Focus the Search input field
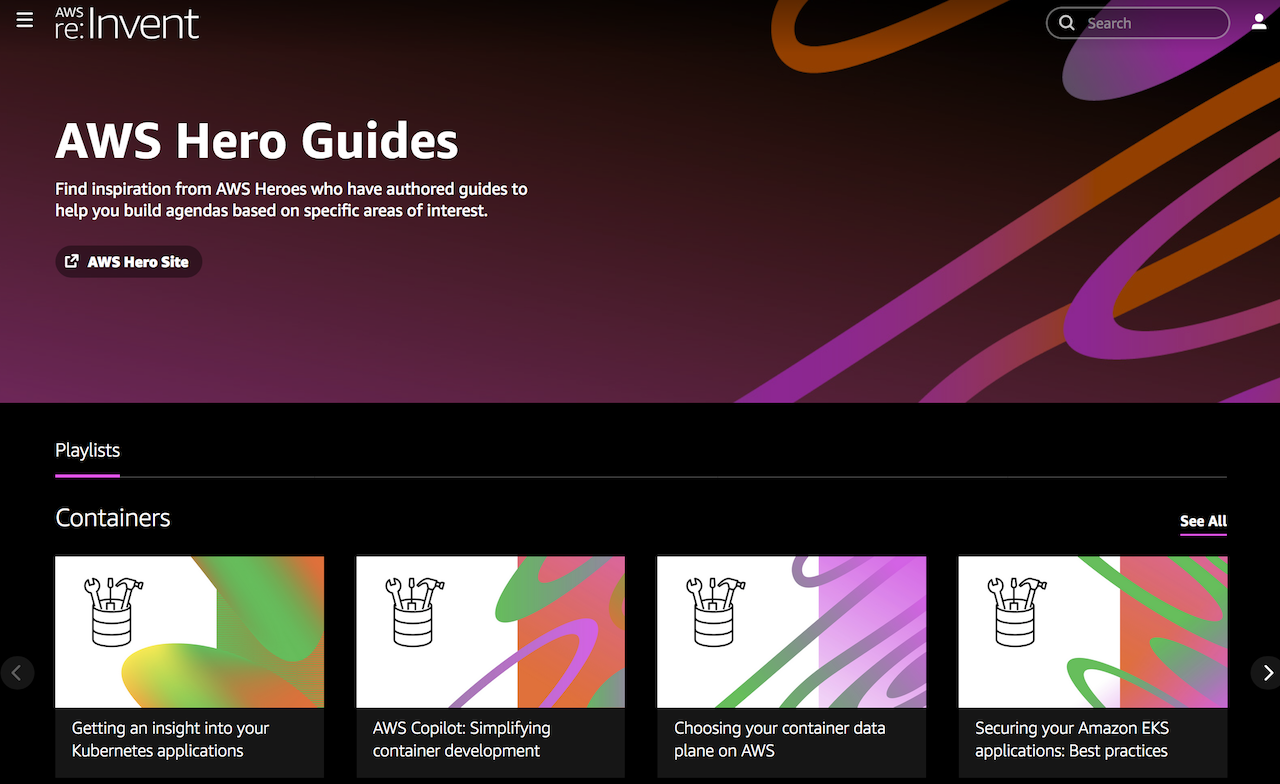 (1138, 23)
